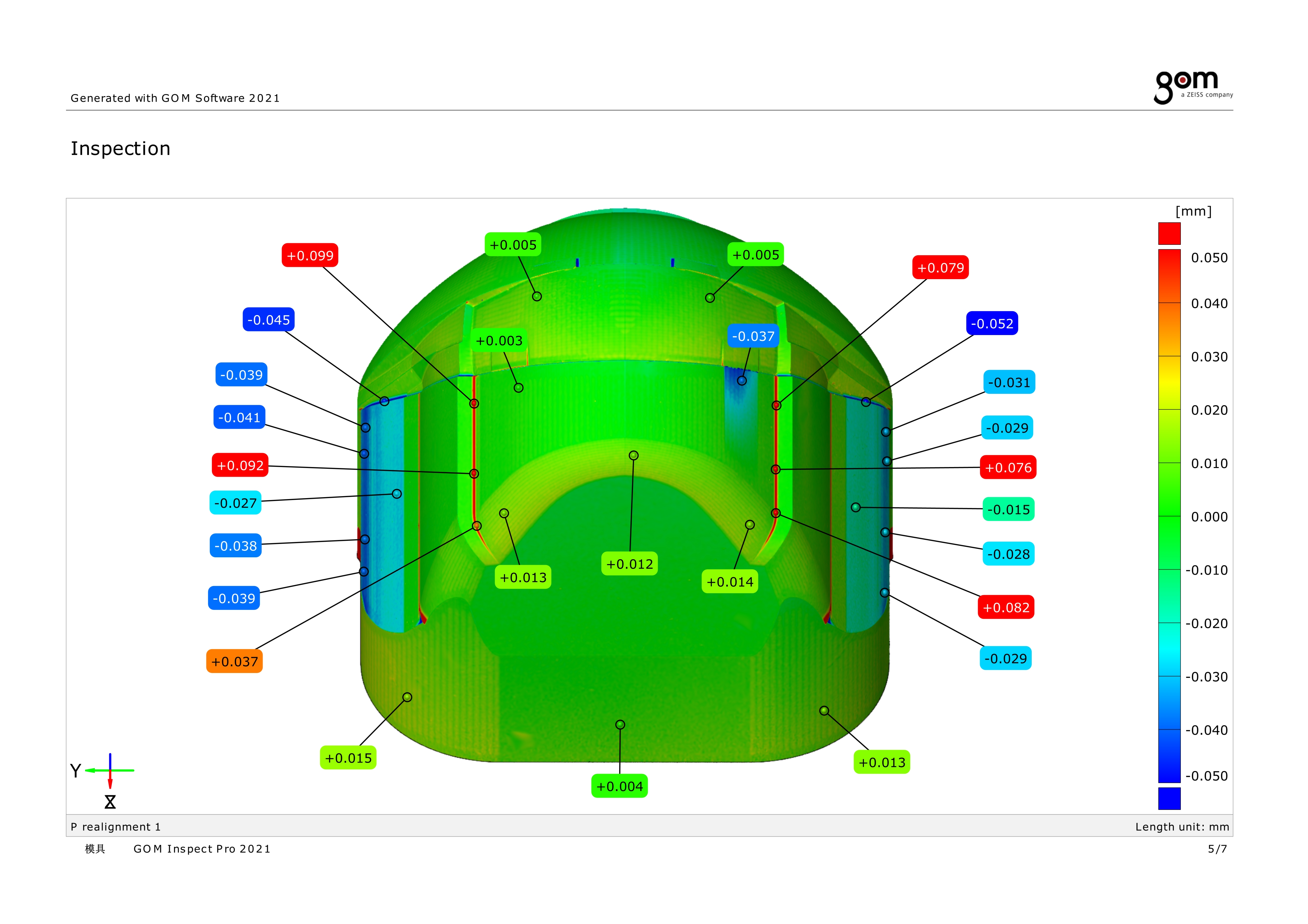This screenshot has width=1308, height=924.
Task: Click the 'P realignment 1' caption
Action: (x=116, y=827)
